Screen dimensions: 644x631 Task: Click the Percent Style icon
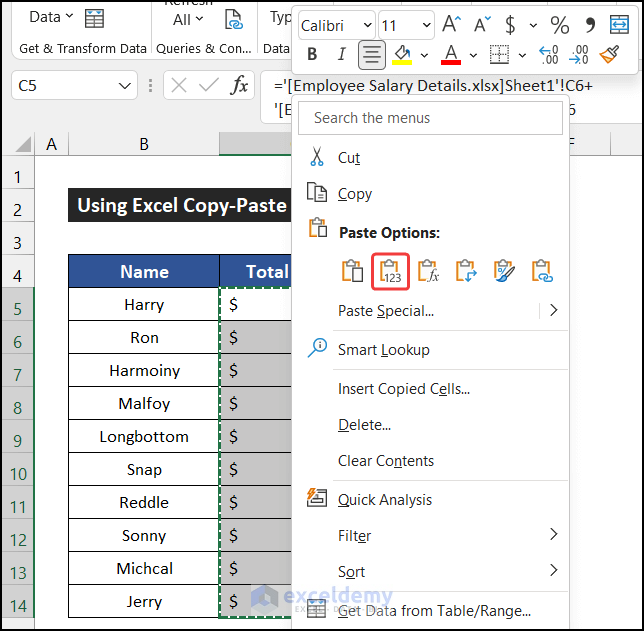click(x=559, y=24)
